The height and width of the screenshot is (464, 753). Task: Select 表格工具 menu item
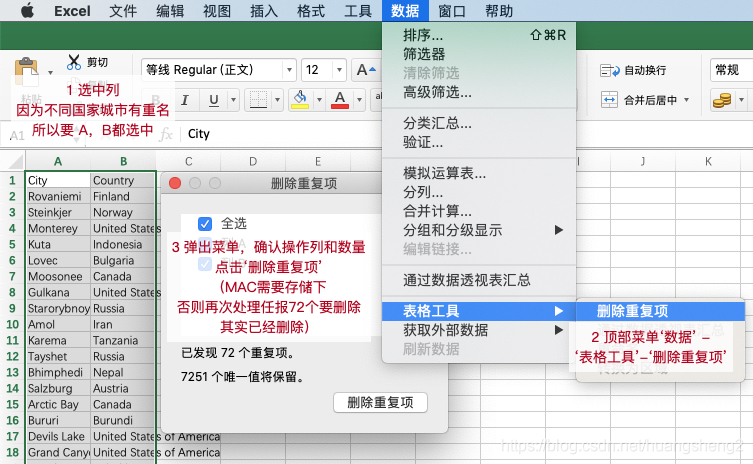pos(479,311)
